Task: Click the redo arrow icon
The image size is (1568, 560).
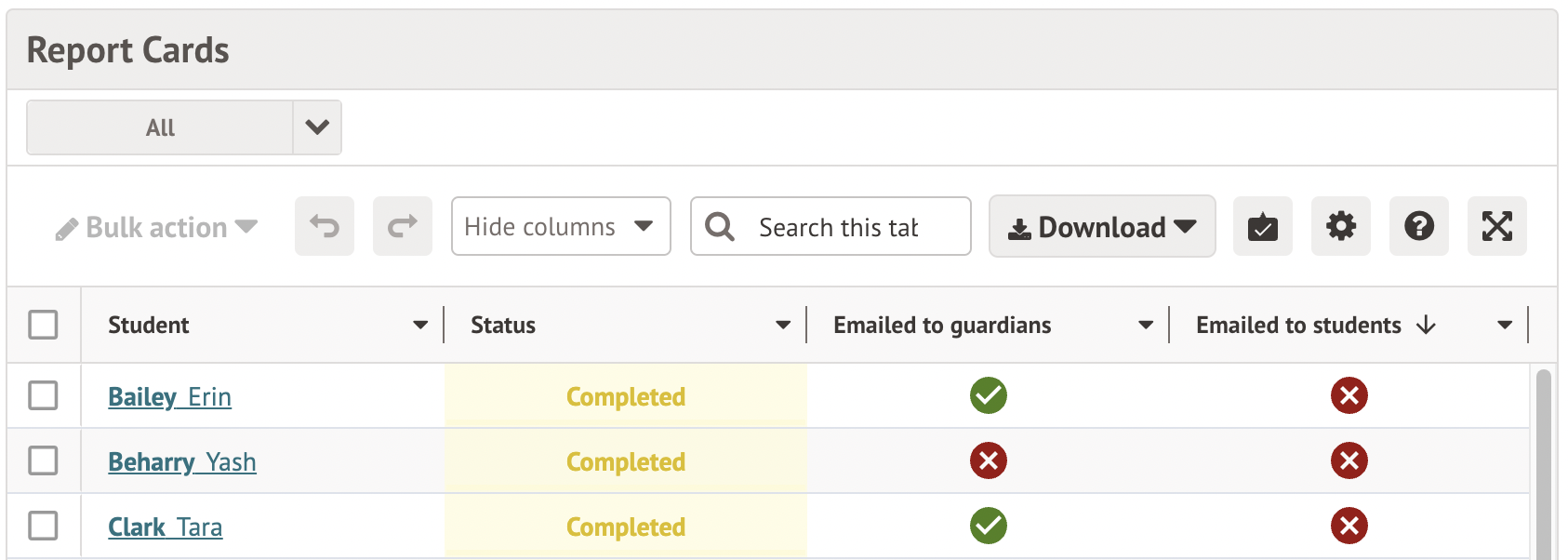Action: (403, 226)
